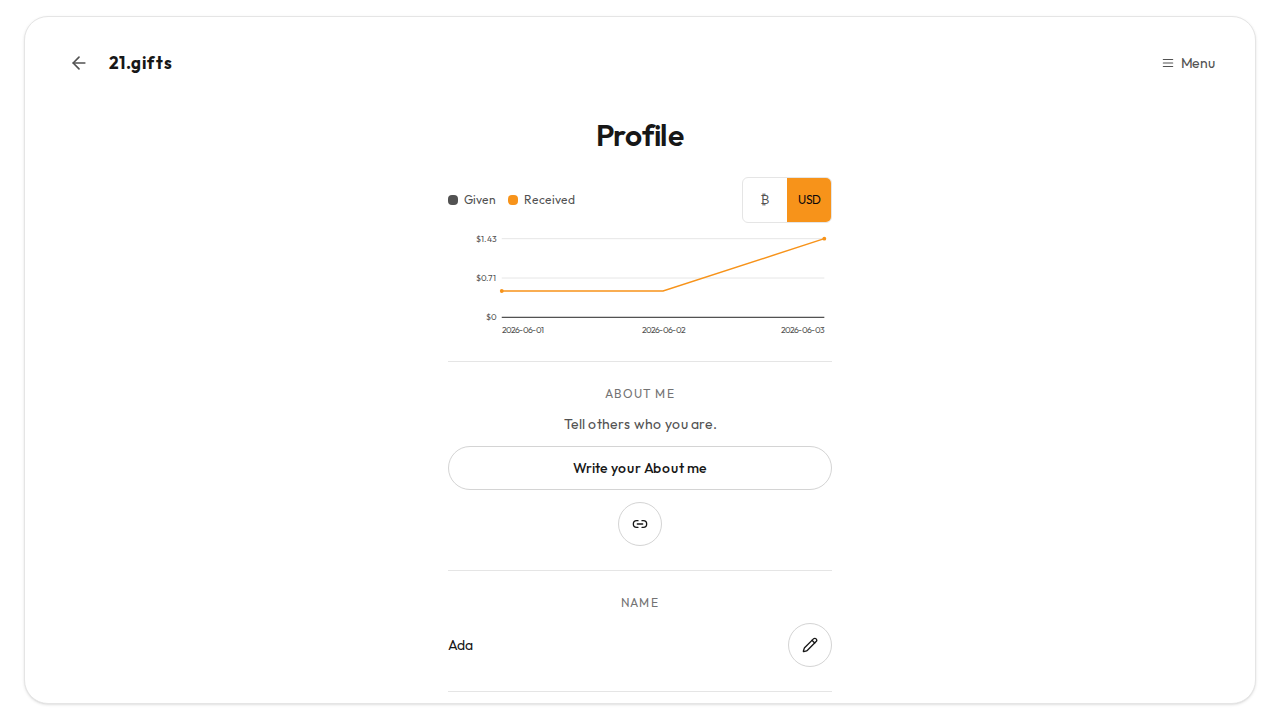Switch chart to Bitcoin currency
The height and width of the screenshot is (720, 1280).
(x=765, y=200)
